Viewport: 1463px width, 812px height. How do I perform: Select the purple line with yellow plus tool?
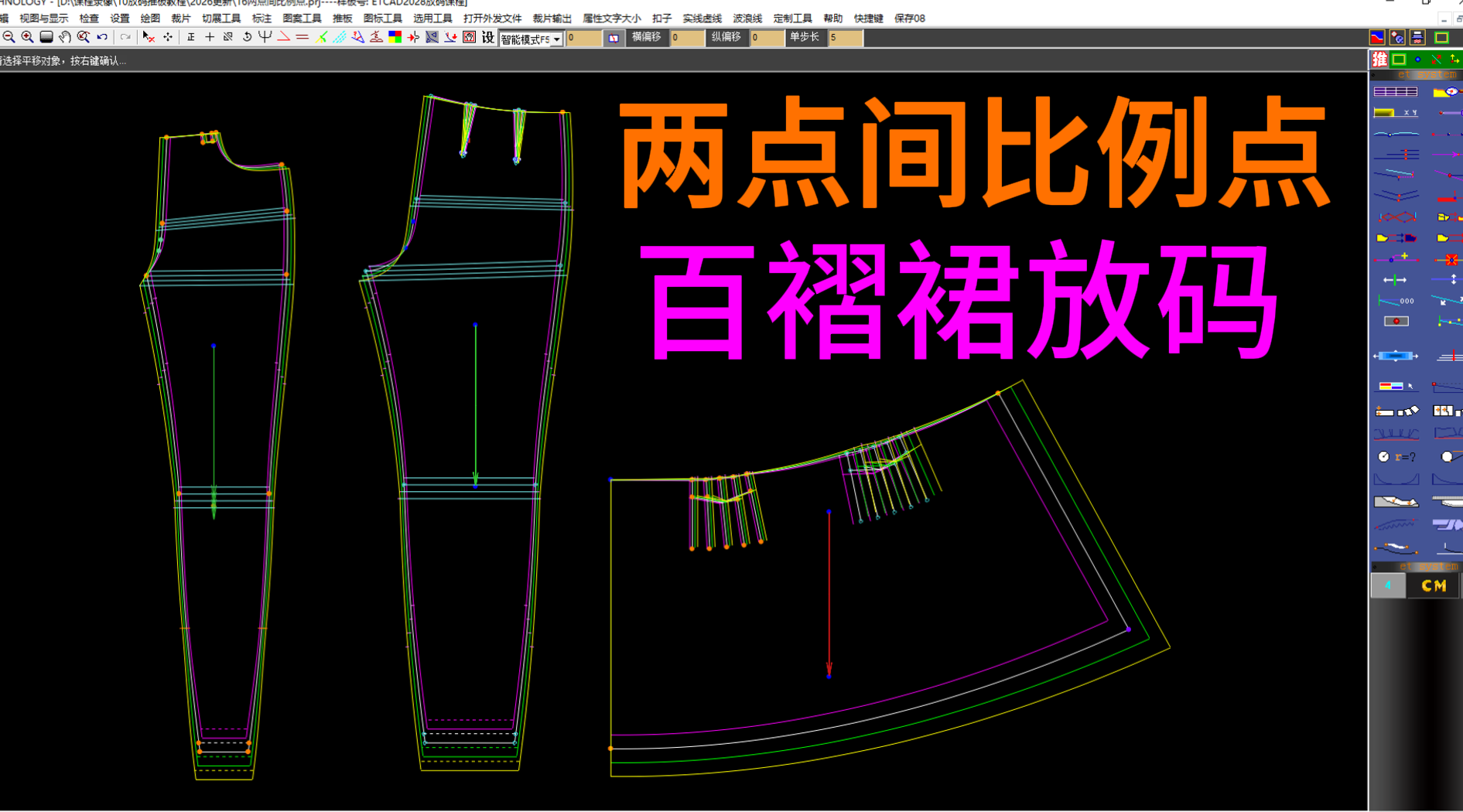click(1396, 258)
